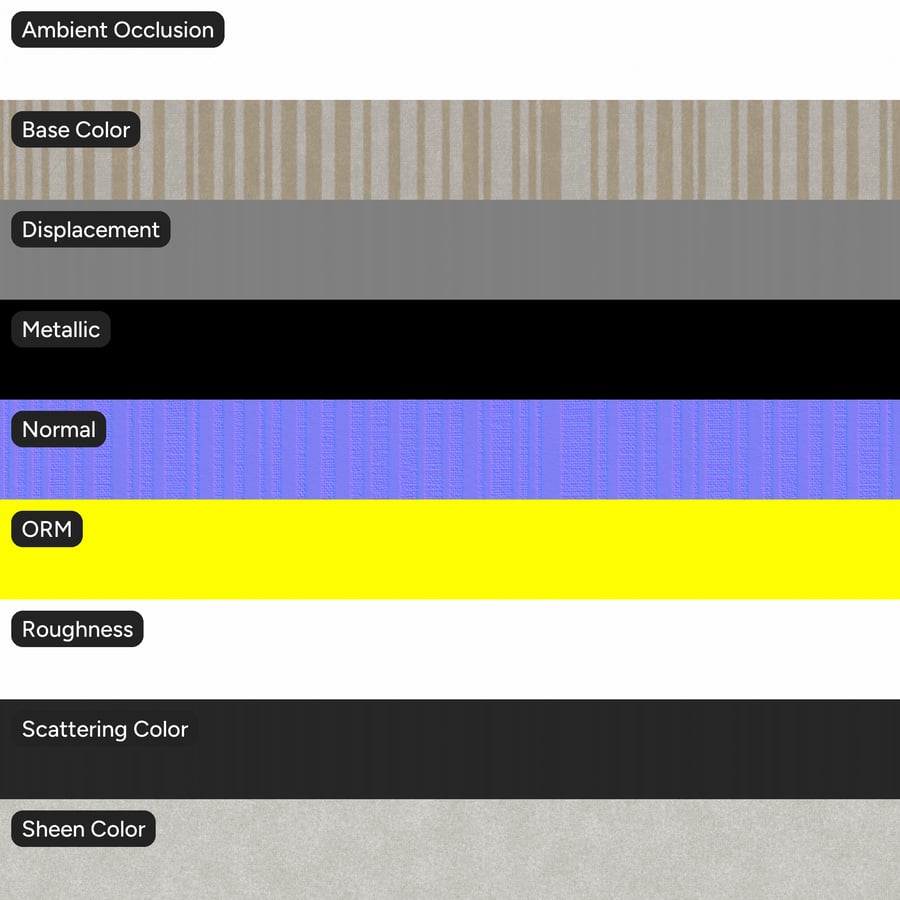Open the purple Normal map strip

point(450,449)
